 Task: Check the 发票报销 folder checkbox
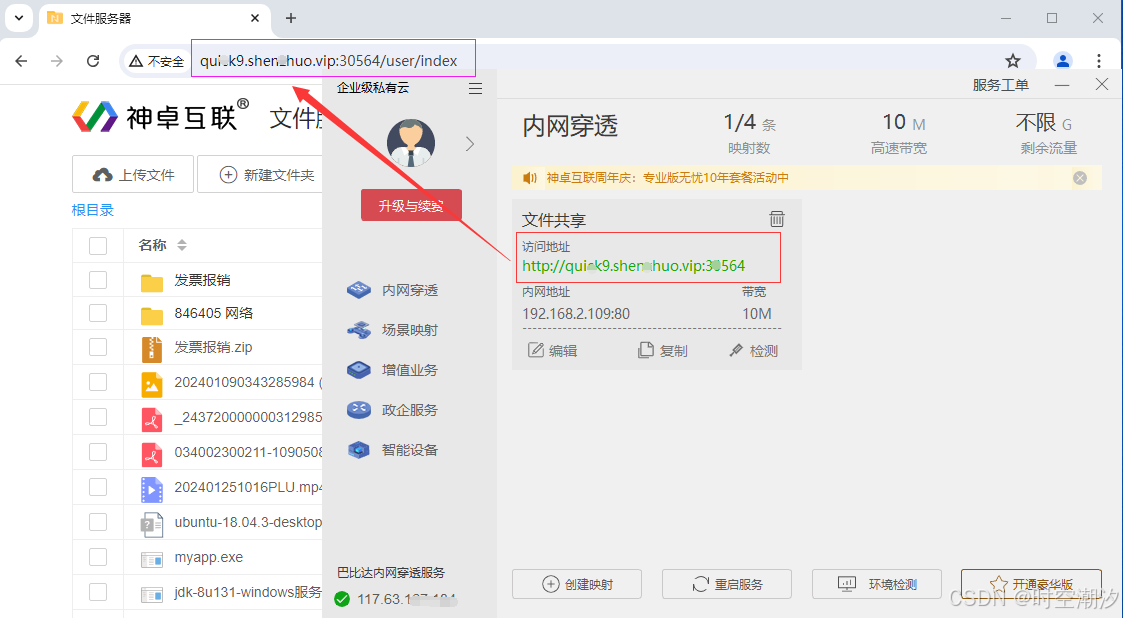coord(98,280)
